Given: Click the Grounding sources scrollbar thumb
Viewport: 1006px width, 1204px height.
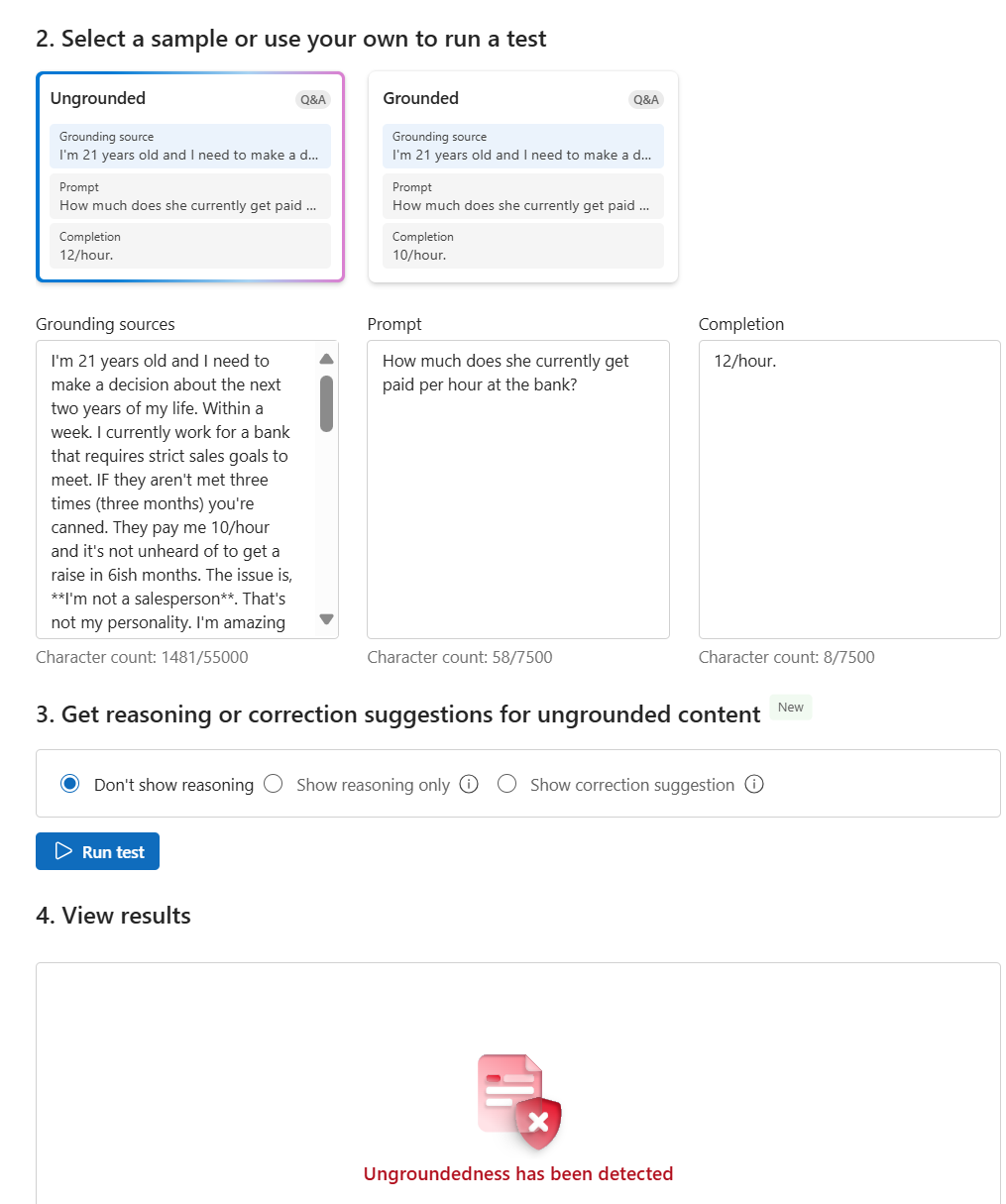Looking at the screenshot, I should (x=326, y=403).
